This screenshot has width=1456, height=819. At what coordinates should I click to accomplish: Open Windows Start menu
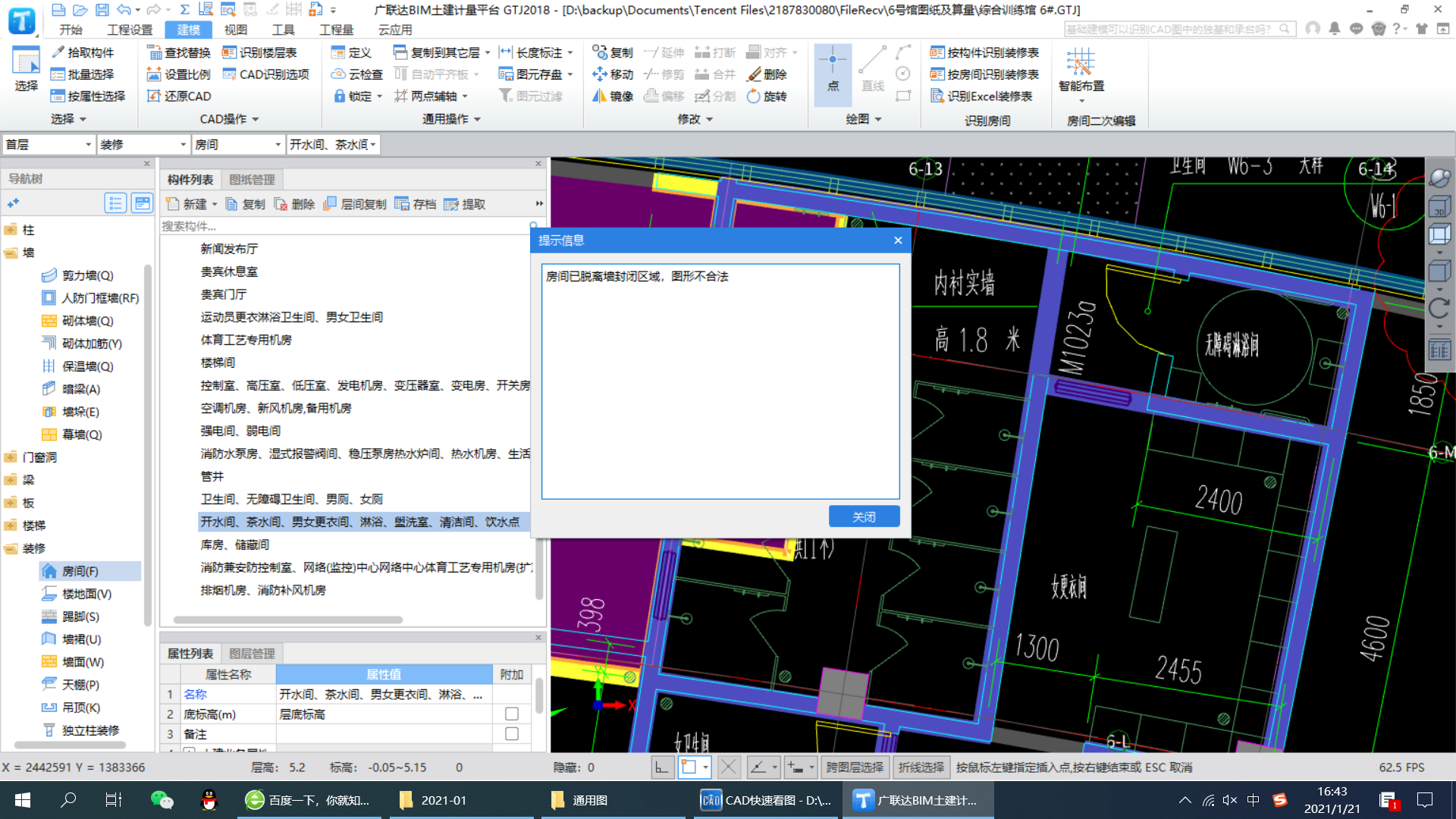[x=23, y=800]
